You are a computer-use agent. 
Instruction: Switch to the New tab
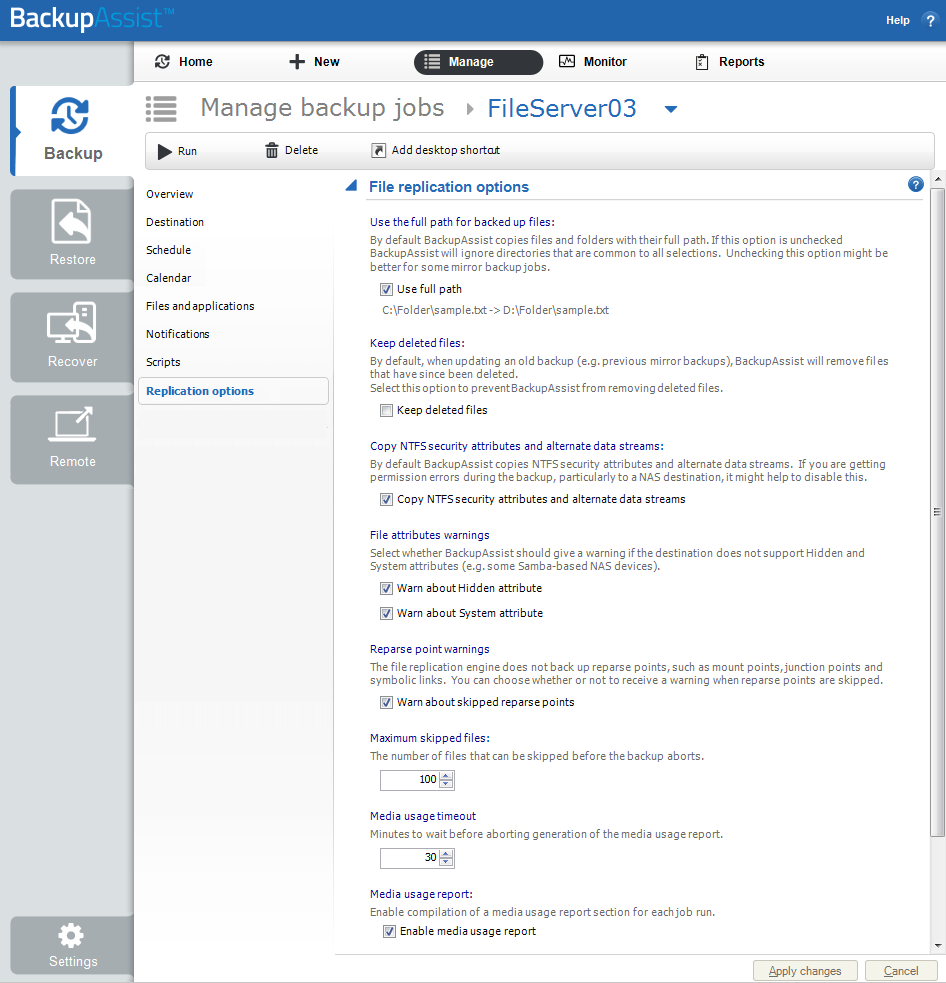point(314,61)
